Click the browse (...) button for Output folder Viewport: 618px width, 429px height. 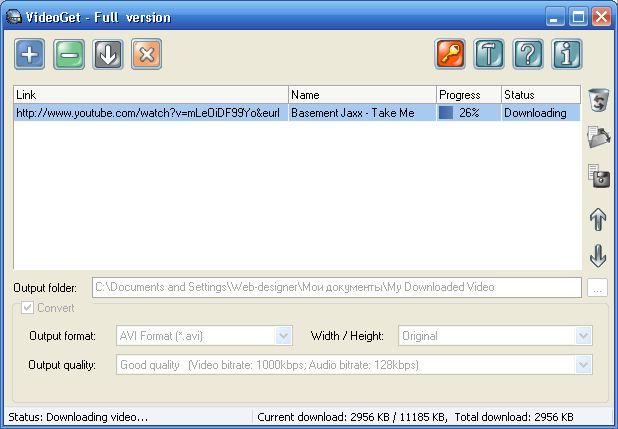coord(597,288)
